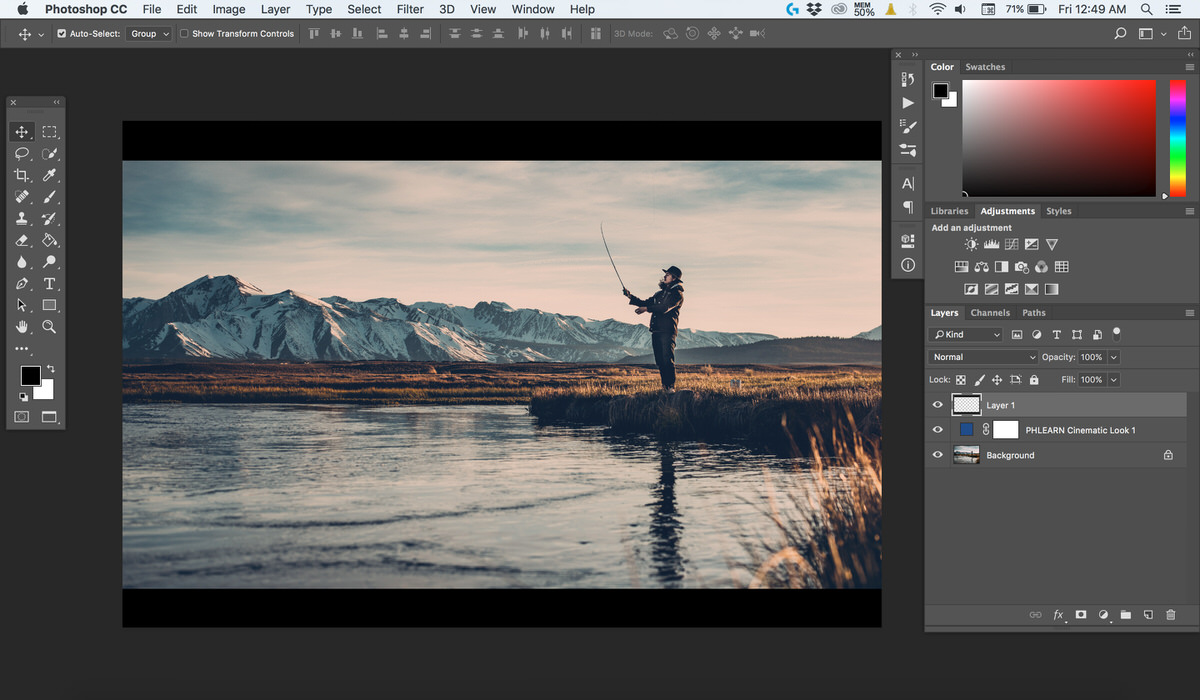1200x700 pixels.
Task: Add a Levels adjustment layer
Action: tap(991, 244)
